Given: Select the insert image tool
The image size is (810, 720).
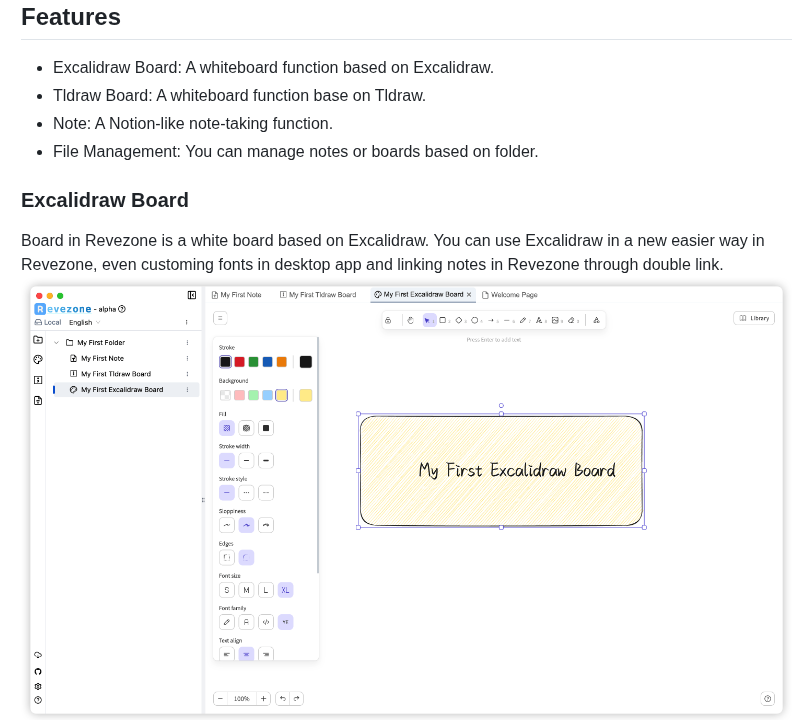Looking at the screenshot, I should [555, 320].
